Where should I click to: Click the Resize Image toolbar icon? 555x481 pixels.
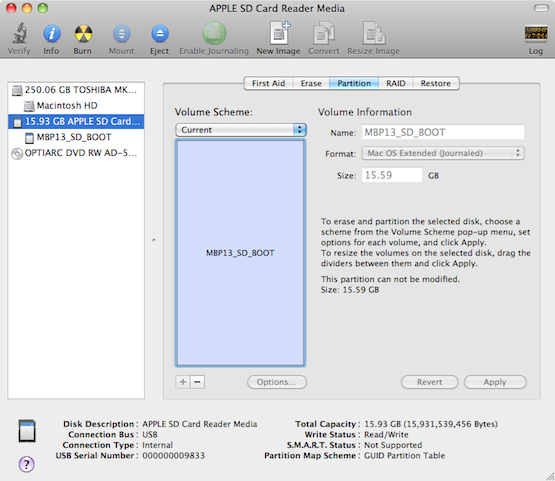(x=374, y=33)
